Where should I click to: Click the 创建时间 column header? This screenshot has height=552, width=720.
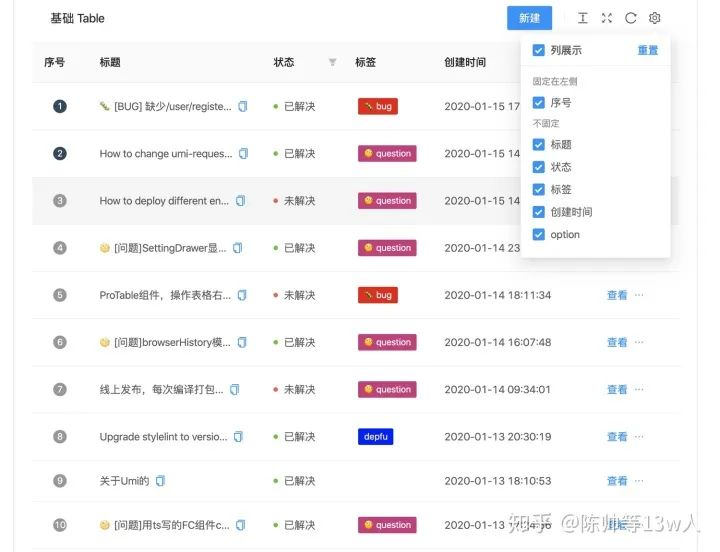click(x=465, y=62)
